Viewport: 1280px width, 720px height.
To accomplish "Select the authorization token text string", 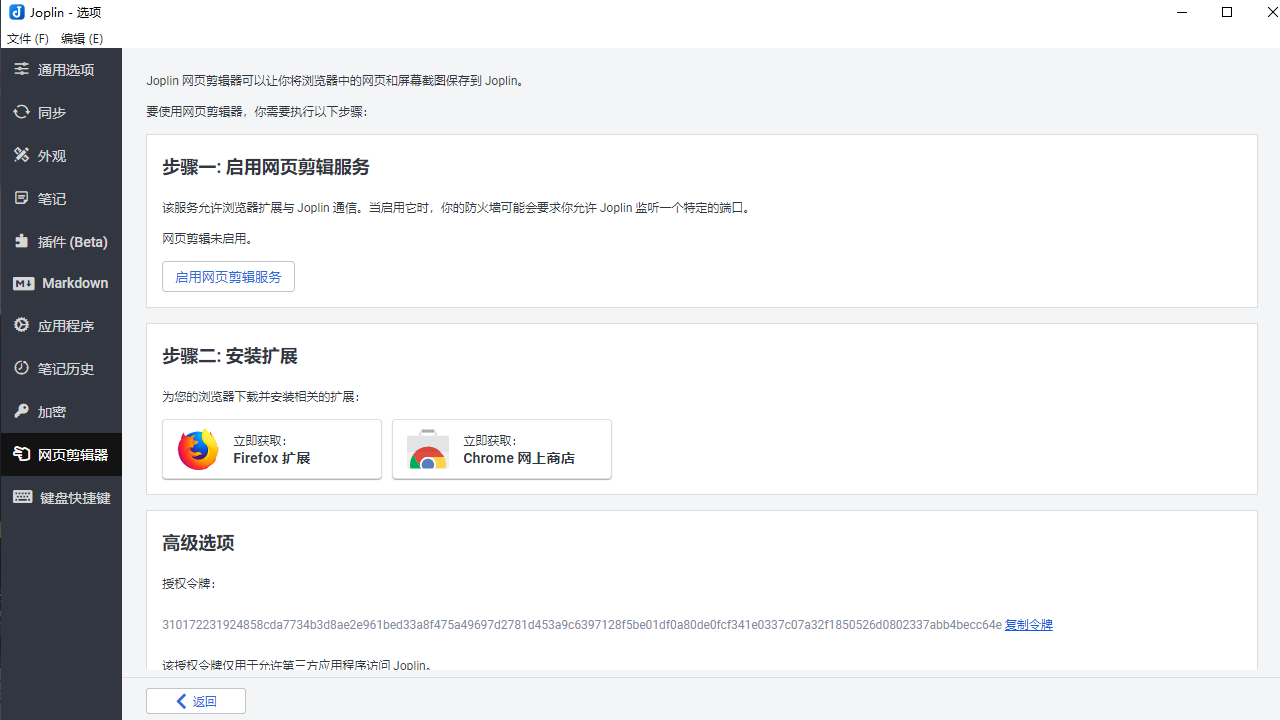I will point(582,624).
